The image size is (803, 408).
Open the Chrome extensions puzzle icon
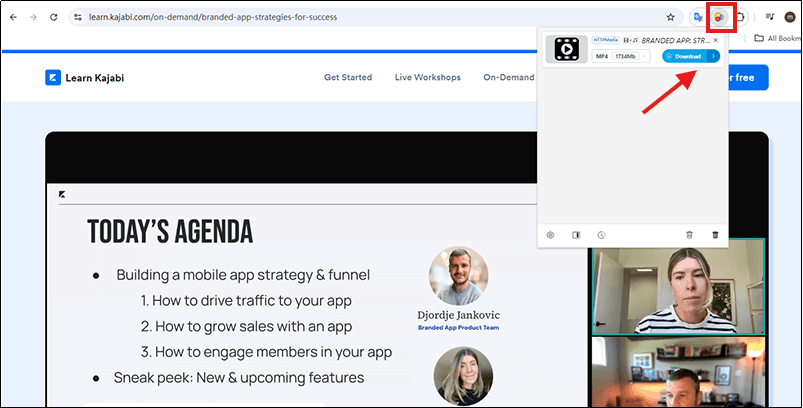741,17
